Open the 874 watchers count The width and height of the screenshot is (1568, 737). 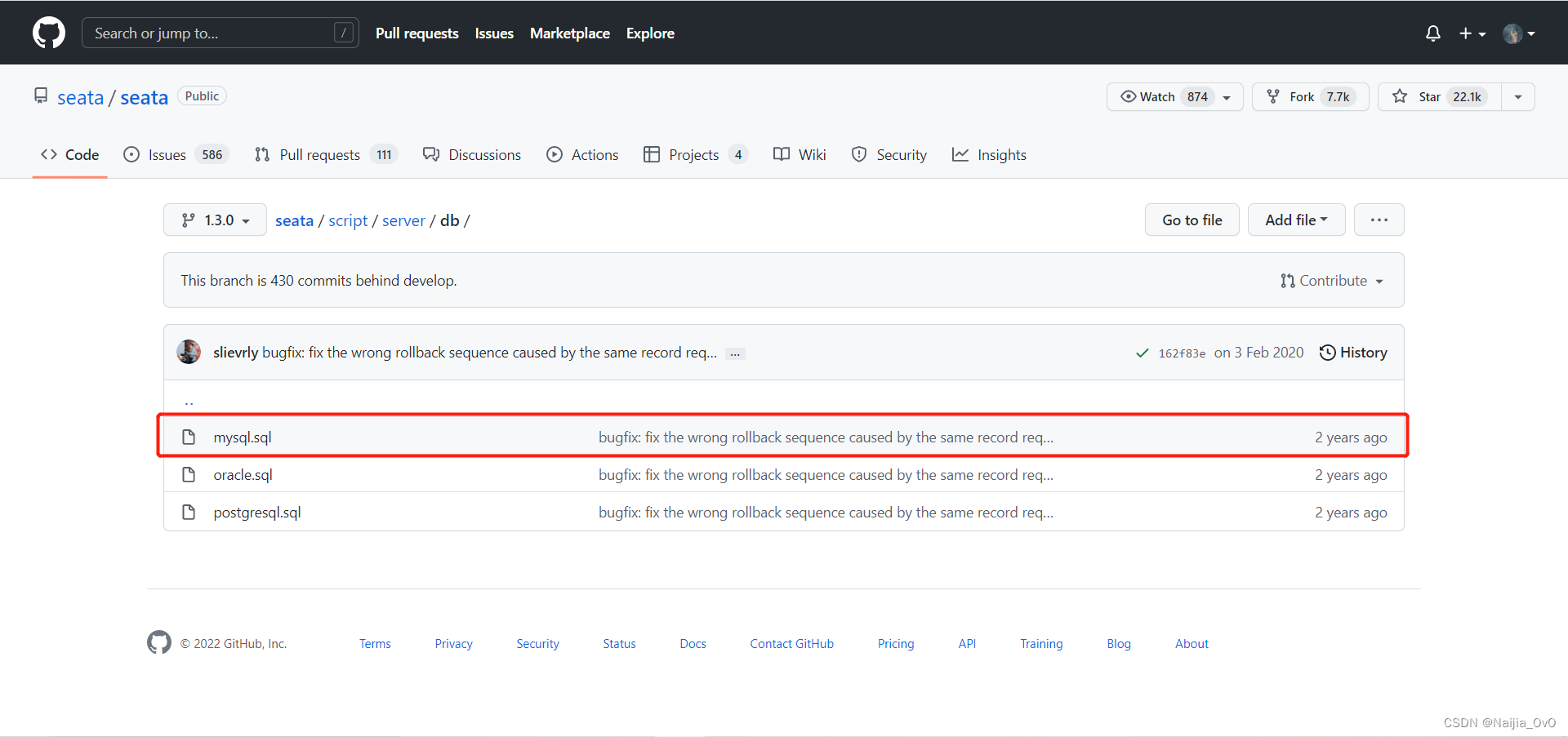[1197, 96]
